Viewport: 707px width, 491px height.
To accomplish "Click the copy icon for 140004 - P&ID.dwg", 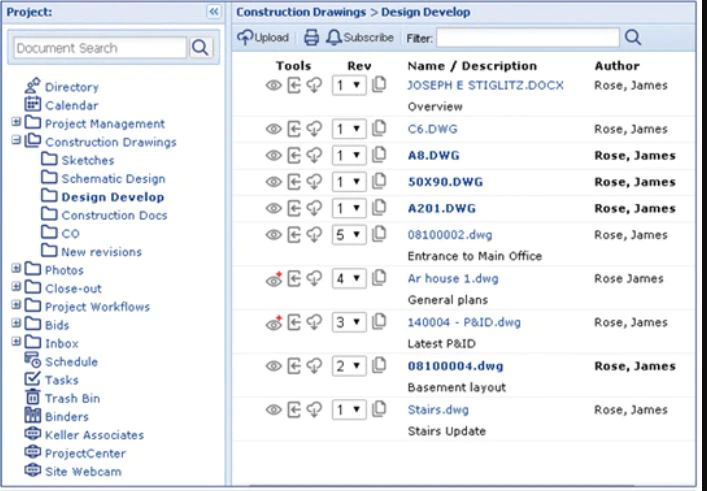I will tap(379, 321).
